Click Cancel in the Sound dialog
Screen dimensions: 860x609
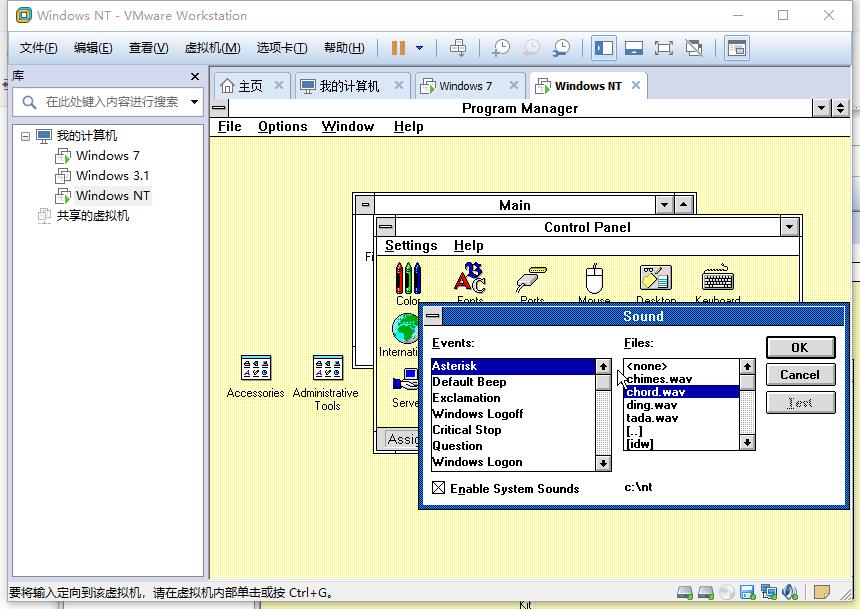800,375
